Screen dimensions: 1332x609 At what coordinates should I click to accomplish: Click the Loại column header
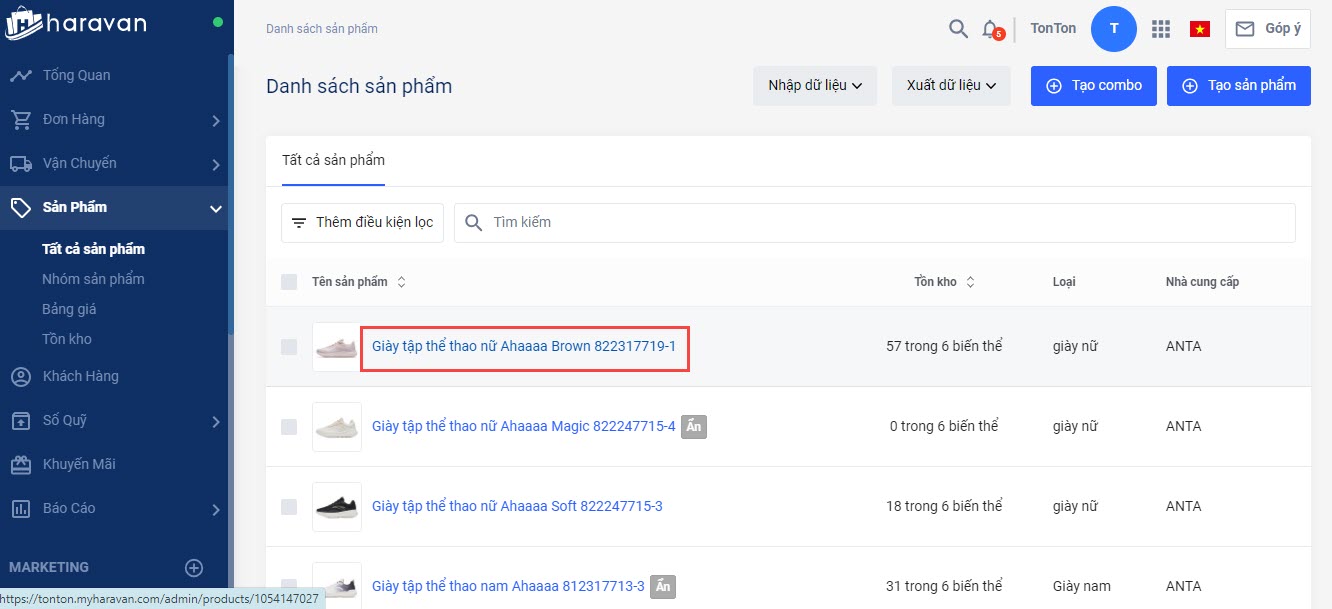[1064, 282]
